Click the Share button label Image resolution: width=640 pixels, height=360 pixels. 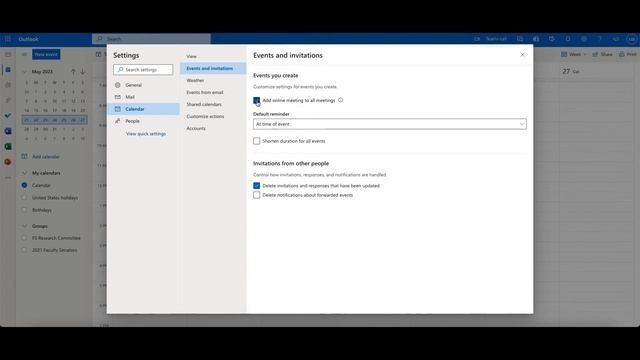pyautogui.click(x=607, y=54)
